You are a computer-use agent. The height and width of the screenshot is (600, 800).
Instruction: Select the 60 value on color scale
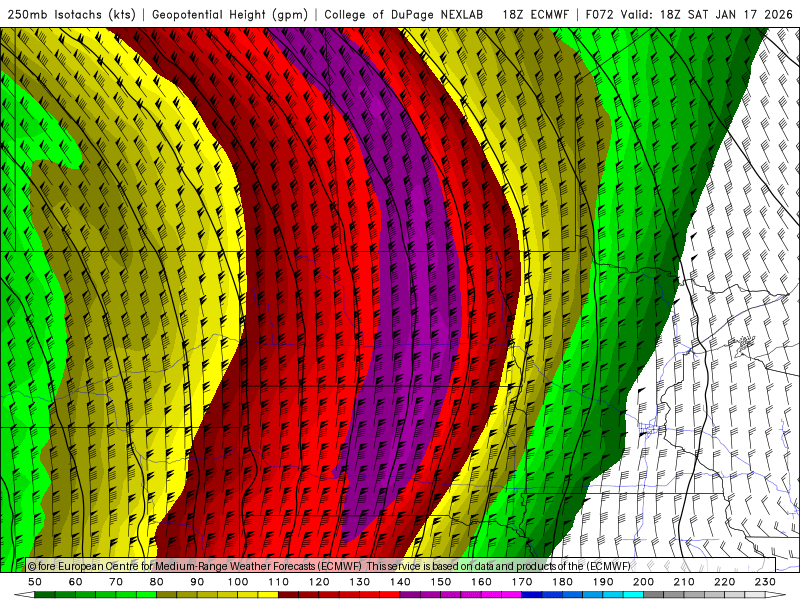(x=76, y=582)
